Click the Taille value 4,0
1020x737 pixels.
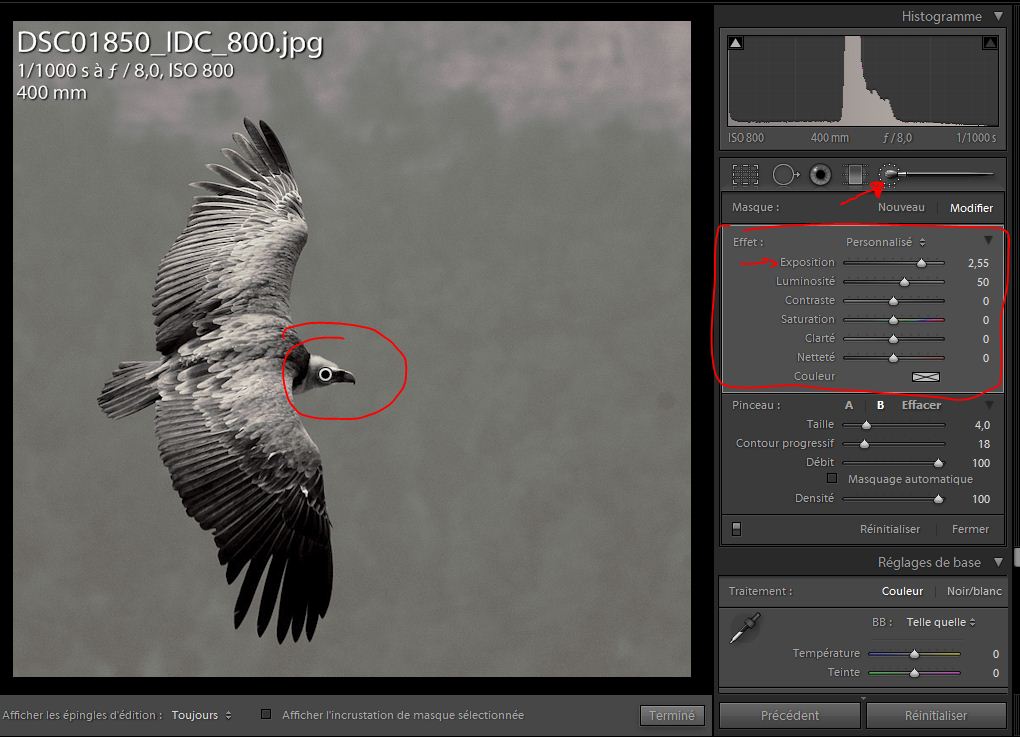(982, 425)
